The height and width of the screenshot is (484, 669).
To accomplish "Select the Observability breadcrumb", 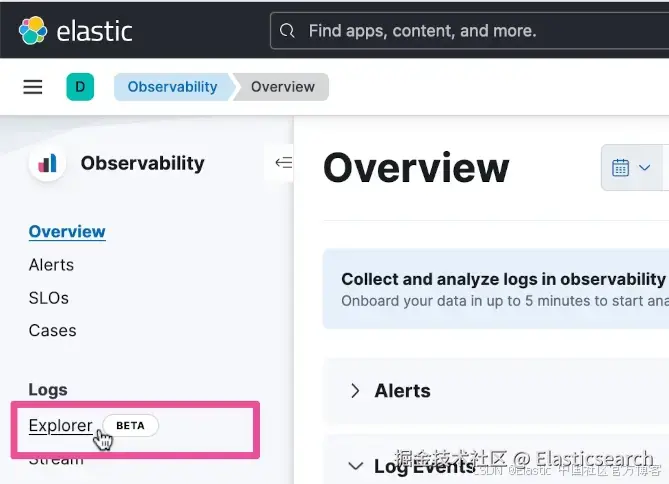I will pyautogui.click(x=172, y=87).
